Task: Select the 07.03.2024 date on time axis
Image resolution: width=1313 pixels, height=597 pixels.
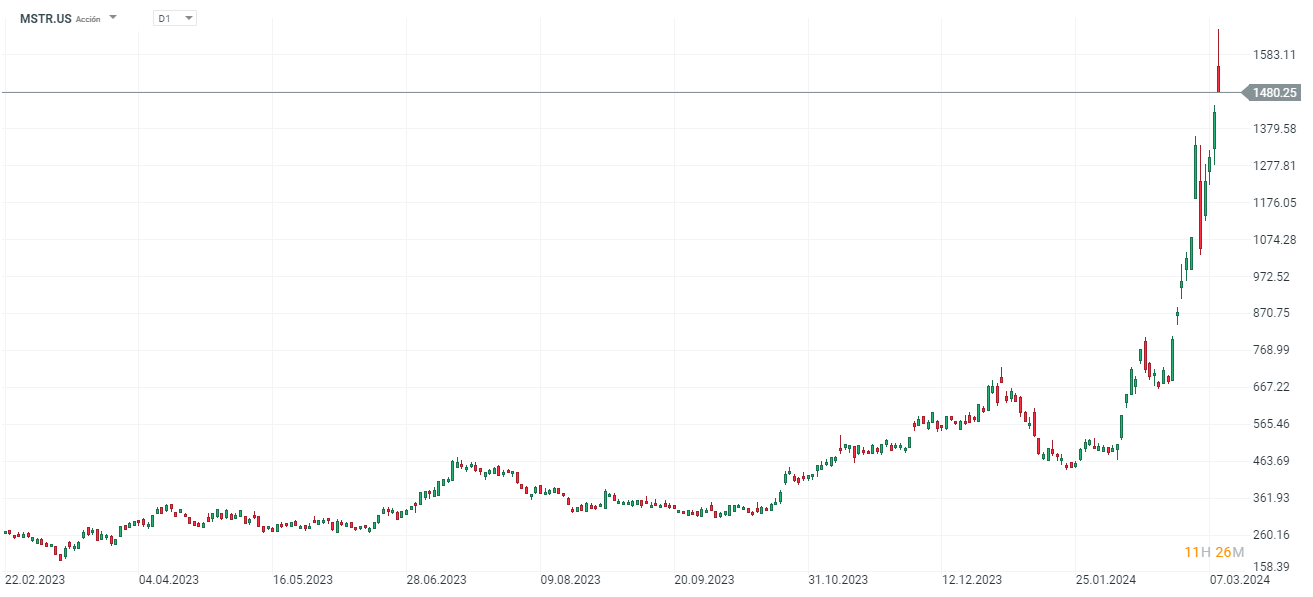Action: [1239, 580]
